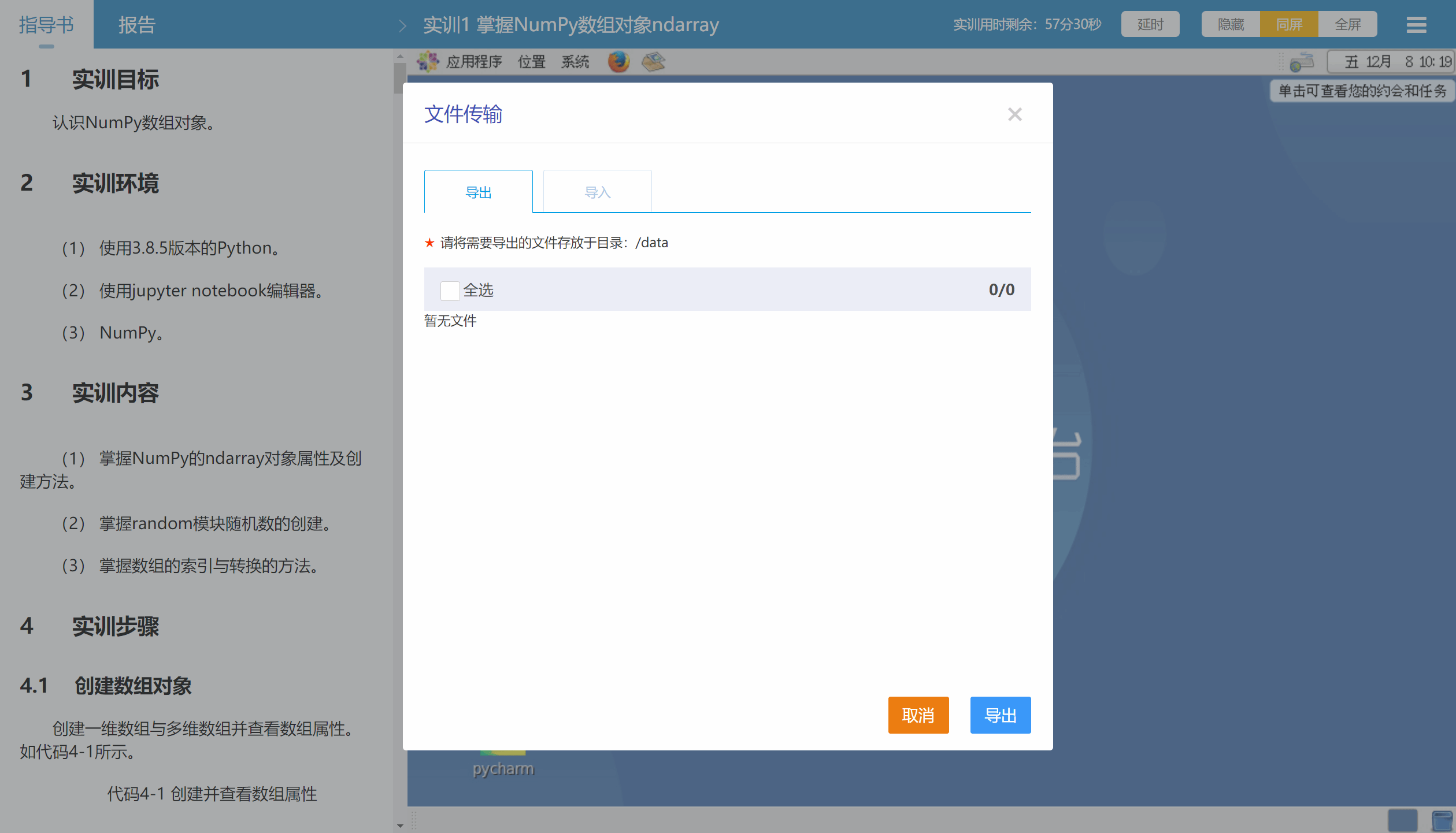The height and width of the screenshot is (833, 1456).
Task: Select the Export (导出) tab
Action: point(478,192)
